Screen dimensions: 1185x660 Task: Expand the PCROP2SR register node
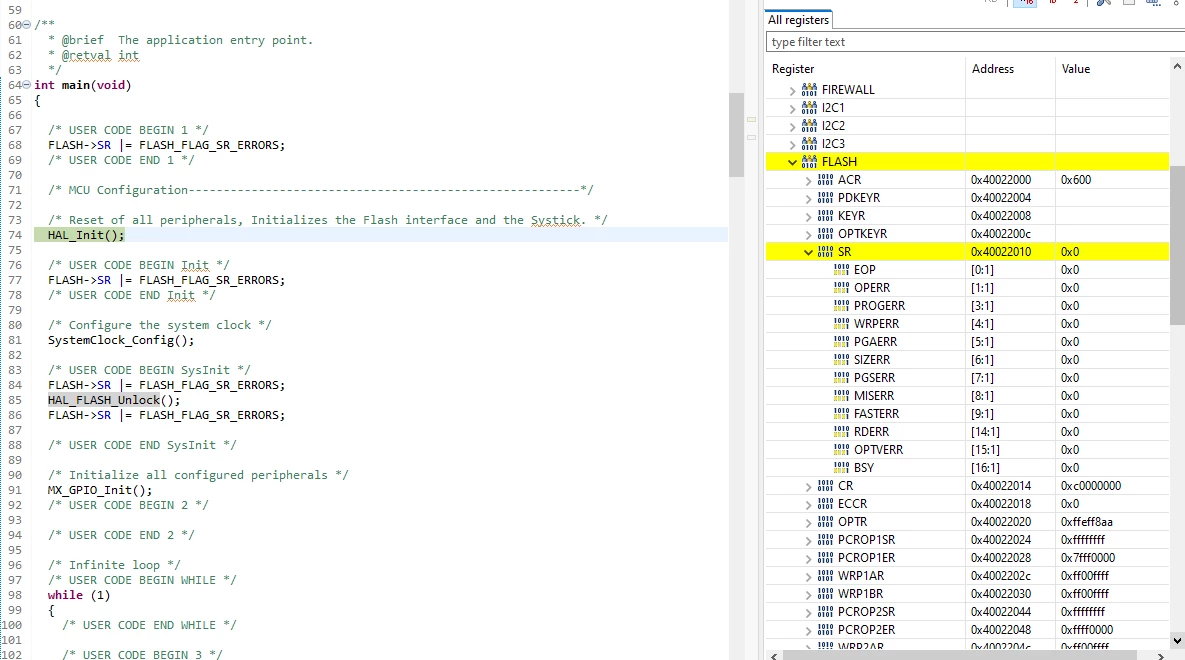[808, 612]
